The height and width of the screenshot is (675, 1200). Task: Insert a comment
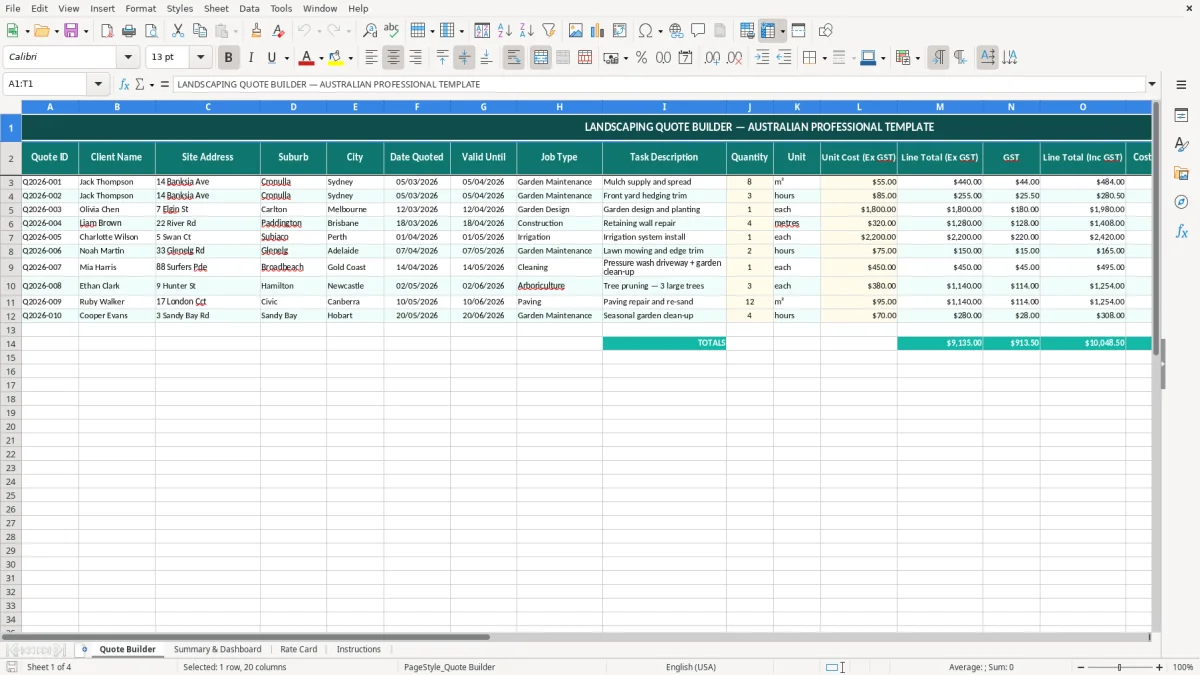pyautogui.click(x=698, y=31)
